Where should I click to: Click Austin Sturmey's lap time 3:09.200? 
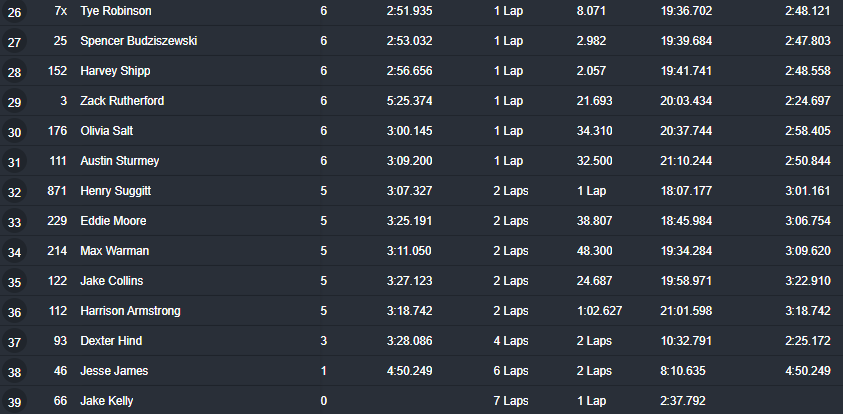[x=409, y=161]
